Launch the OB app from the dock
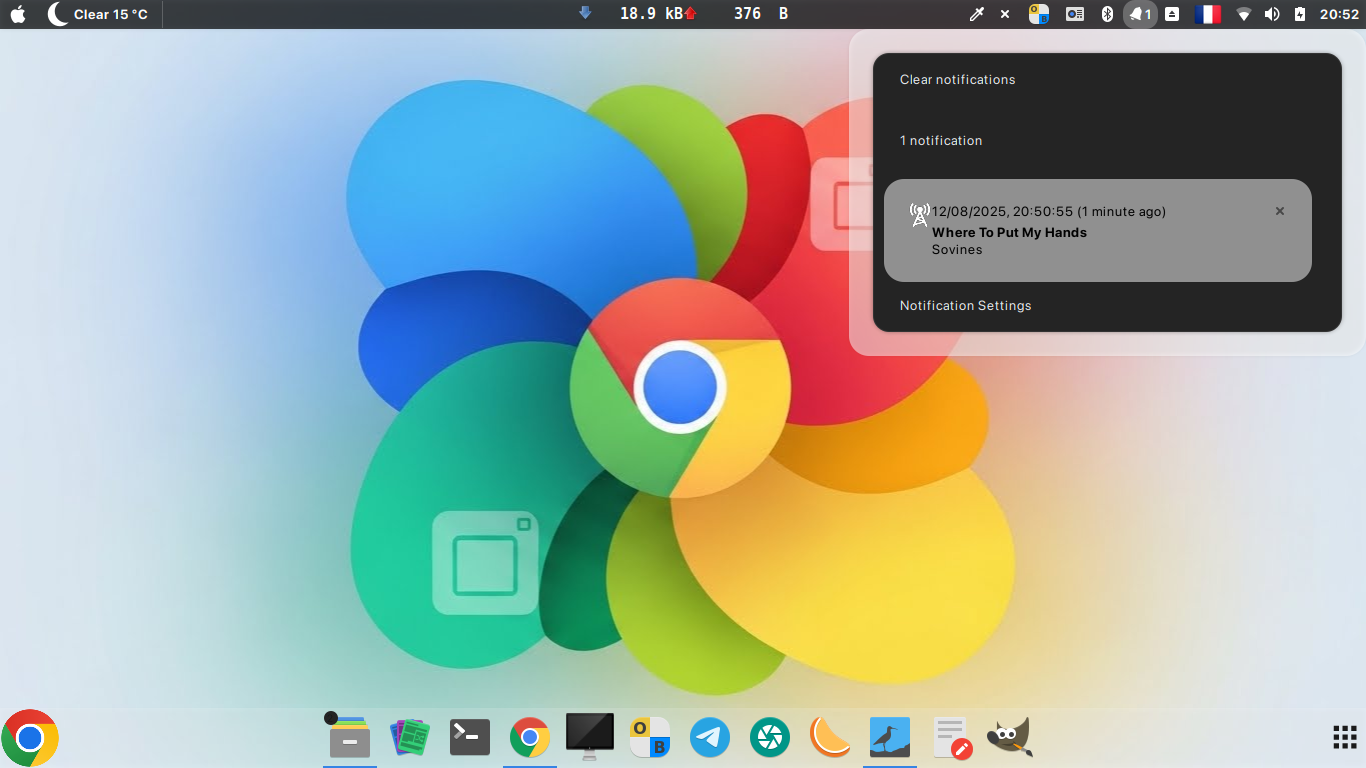This screenshot has height=768, width=1366. pyautogui.click(x=650, y=739)
